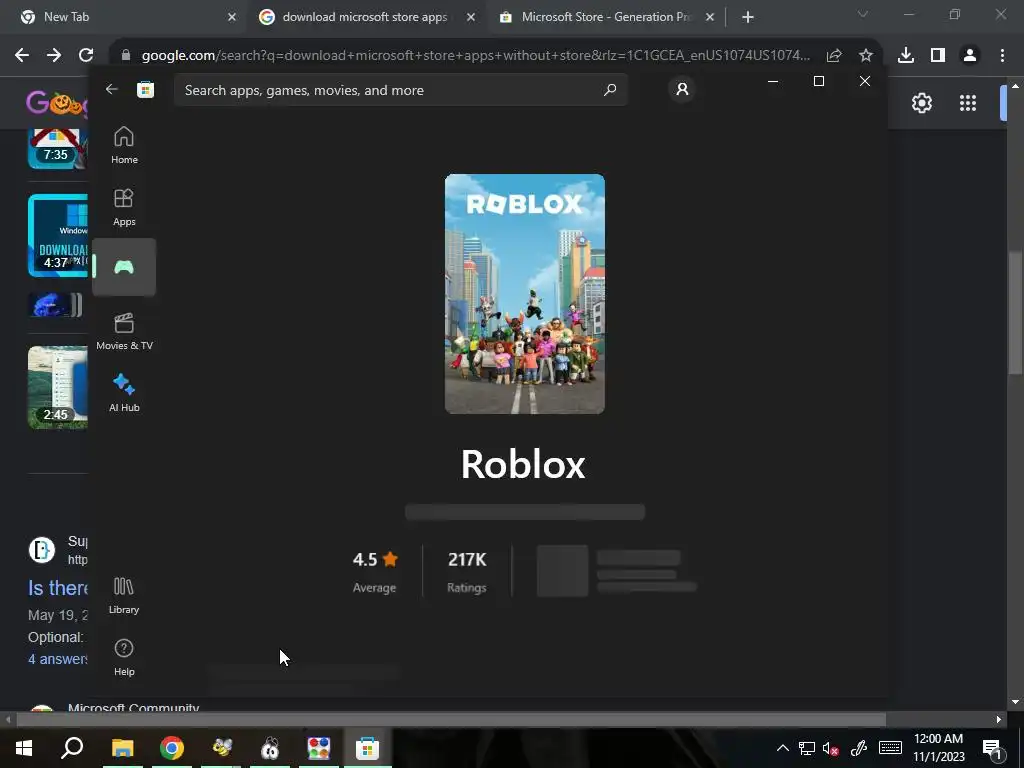Screen dimensions: 1024x768
Task: Open the '4 answers' link
Action: [57, 659]
